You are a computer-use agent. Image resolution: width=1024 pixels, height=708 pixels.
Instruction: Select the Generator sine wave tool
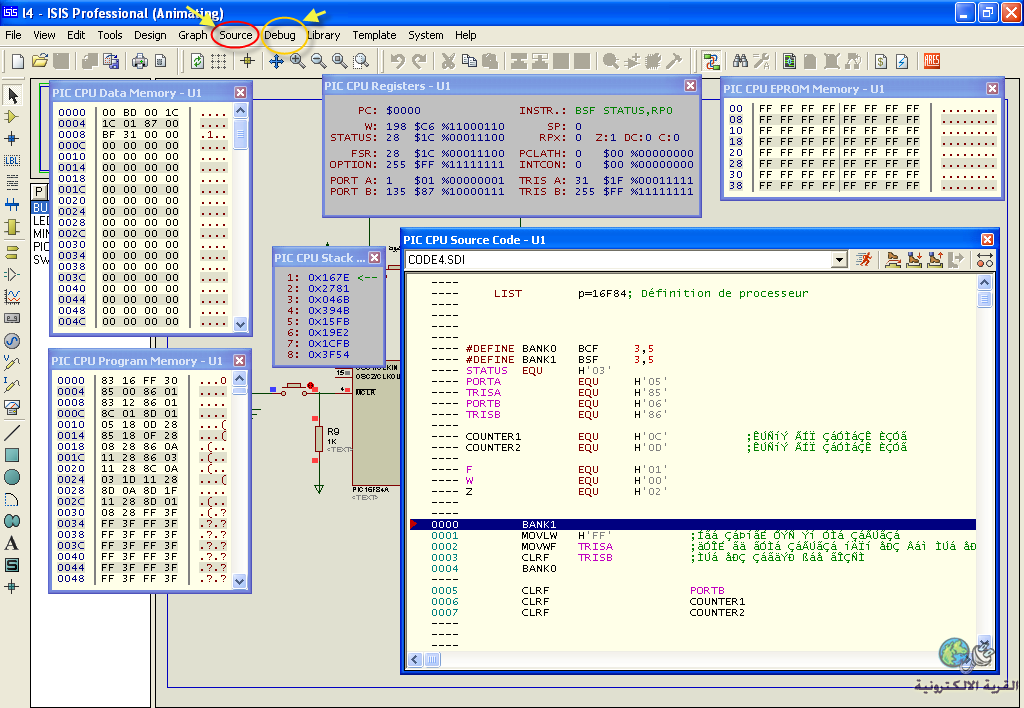pyautogui.click(x=12, y=341)
